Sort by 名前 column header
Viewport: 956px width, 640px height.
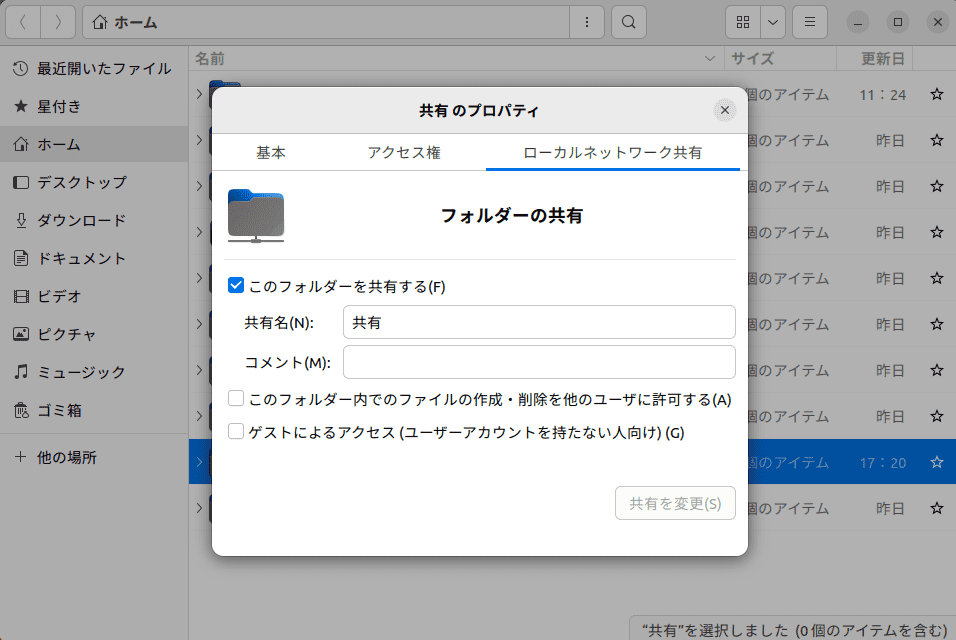(x=456, y=59)
